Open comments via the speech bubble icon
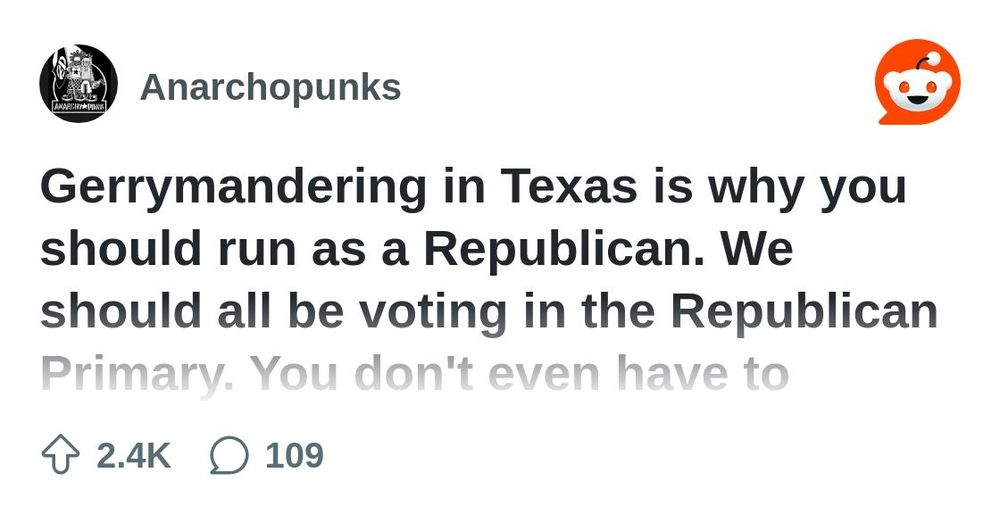 (x=229, y=455)
